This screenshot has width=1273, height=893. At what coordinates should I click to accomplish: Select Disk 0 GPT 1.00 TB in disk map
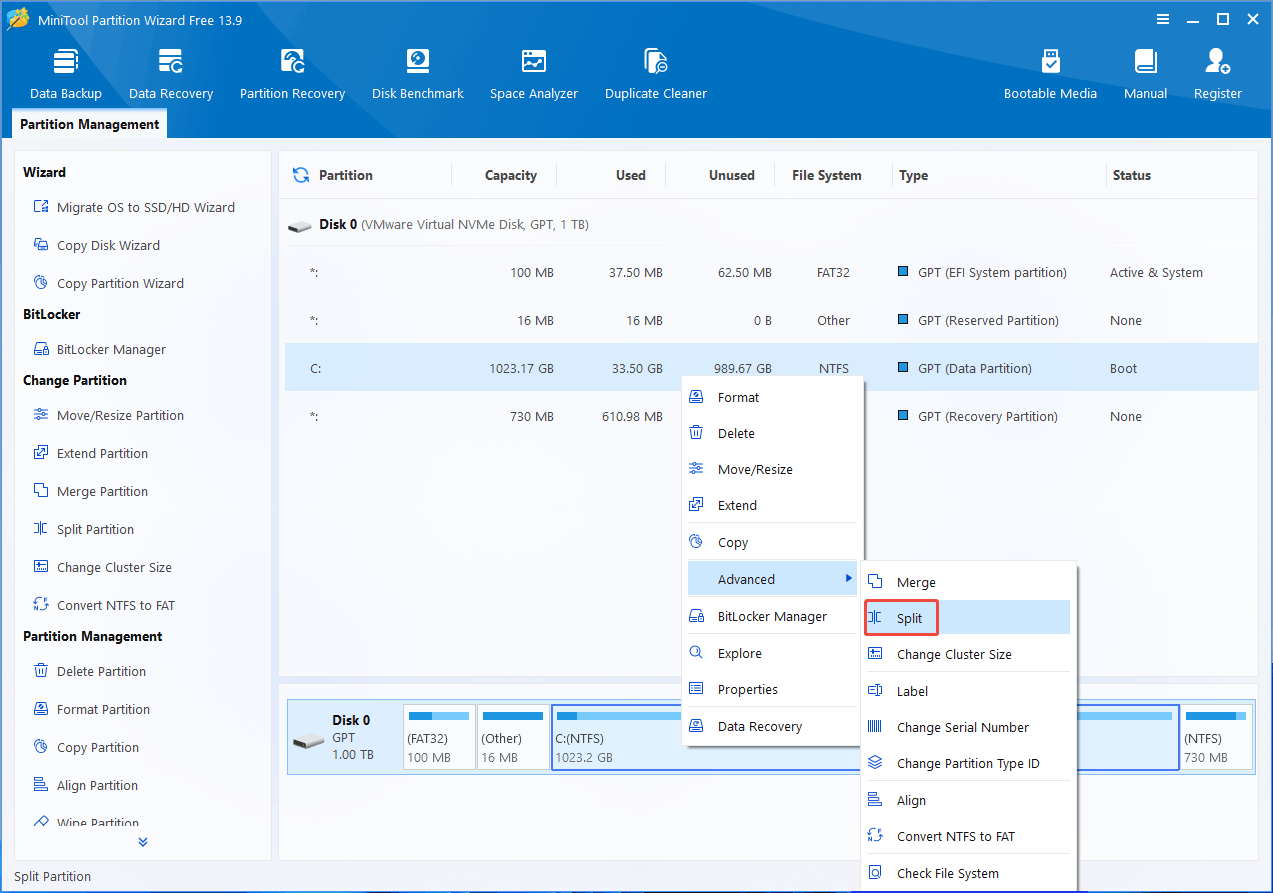coord(345,737)
